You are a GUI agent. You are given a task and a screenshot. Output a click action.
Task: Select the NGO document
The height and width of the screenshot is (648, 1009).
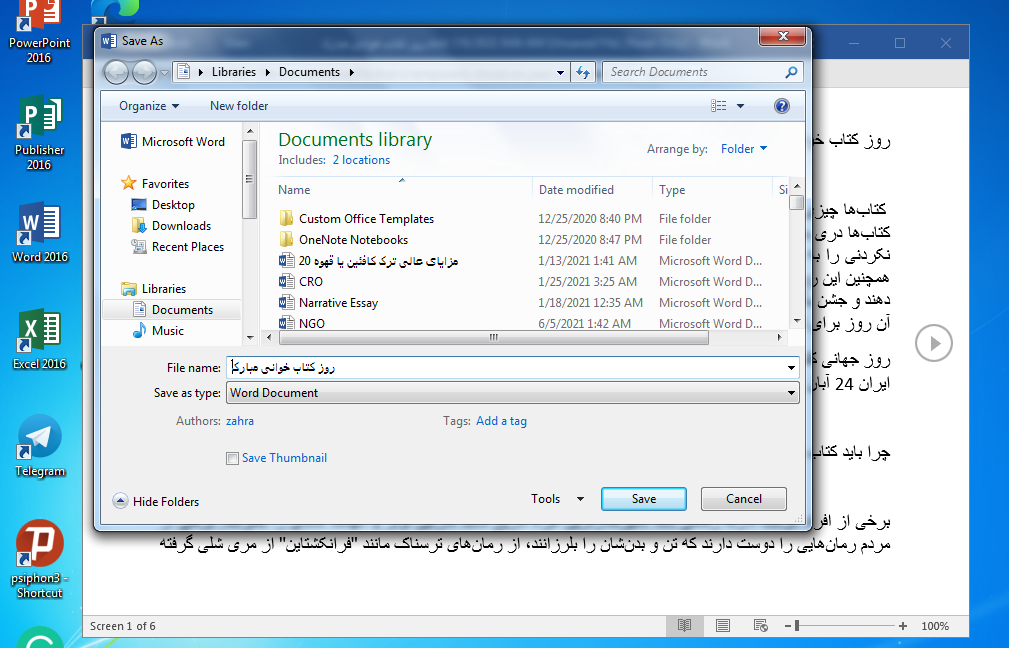302,323
